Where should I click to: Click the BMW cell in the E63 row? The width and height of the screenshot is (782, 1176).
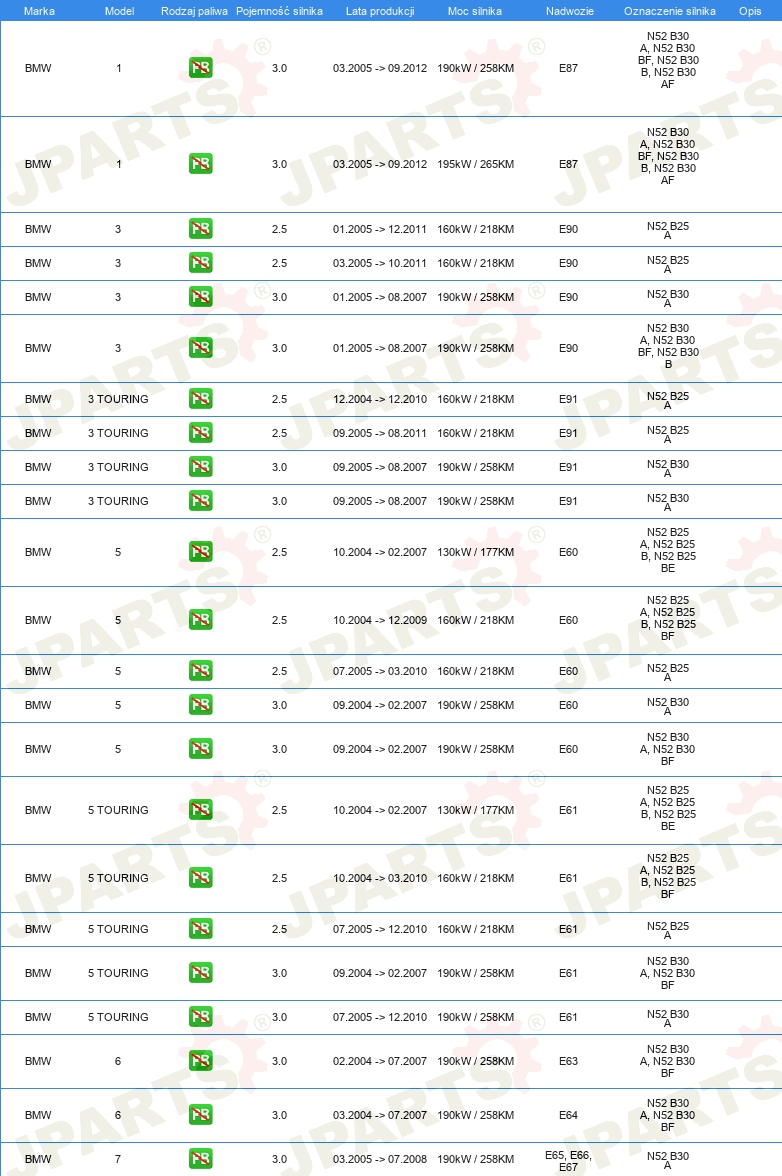point(38,1060)
